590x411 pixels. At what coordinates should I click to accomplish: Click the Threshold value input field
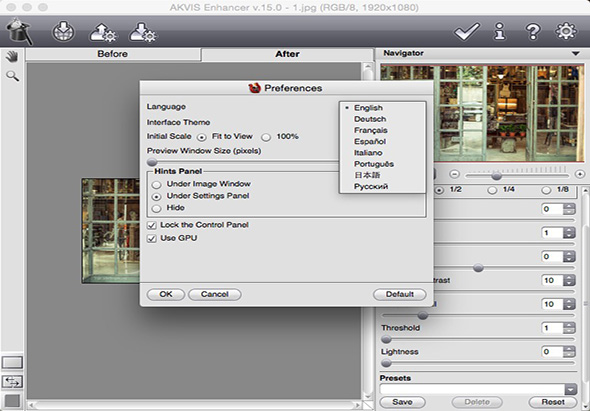pyautogui.click(x=552, y=328)
